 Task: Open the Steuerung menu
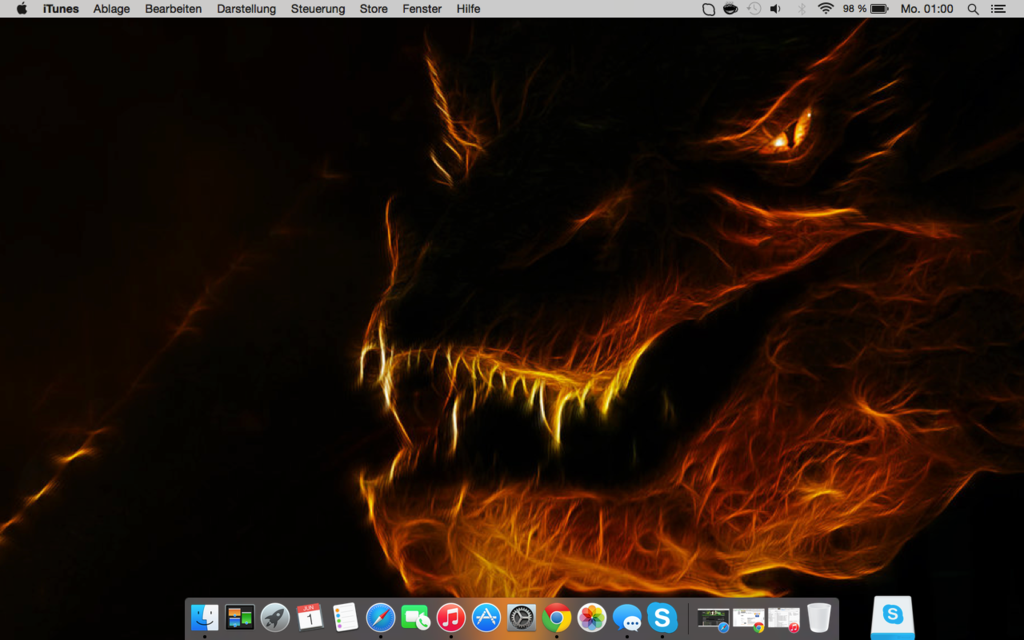coord(318,9)
